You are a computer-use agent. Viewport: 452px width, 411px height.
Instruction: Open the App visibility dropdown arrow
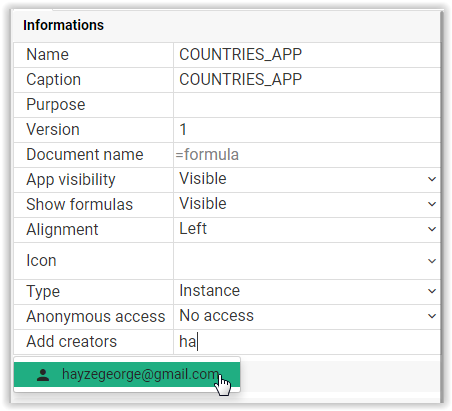pos(432,179)
